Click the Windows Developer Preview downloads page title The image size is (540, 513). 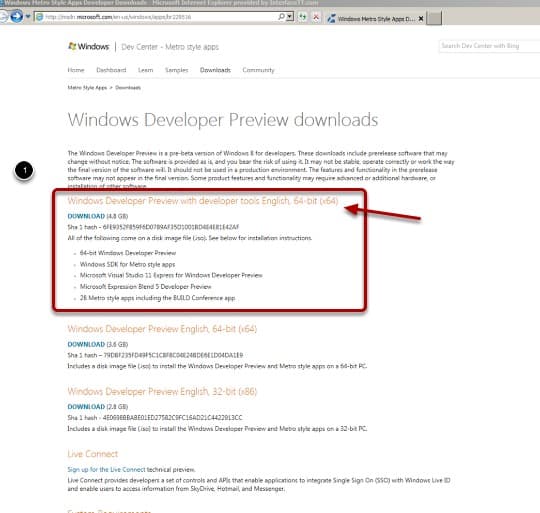223,120
